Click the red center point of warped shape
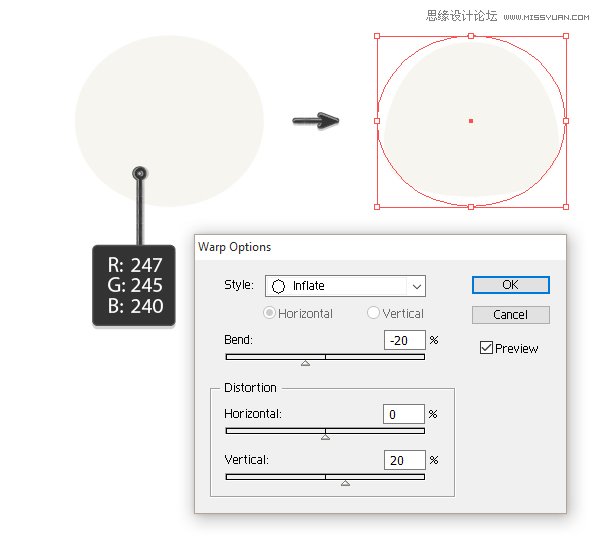Viewport: 600px width, 550px height. point(471,121)
